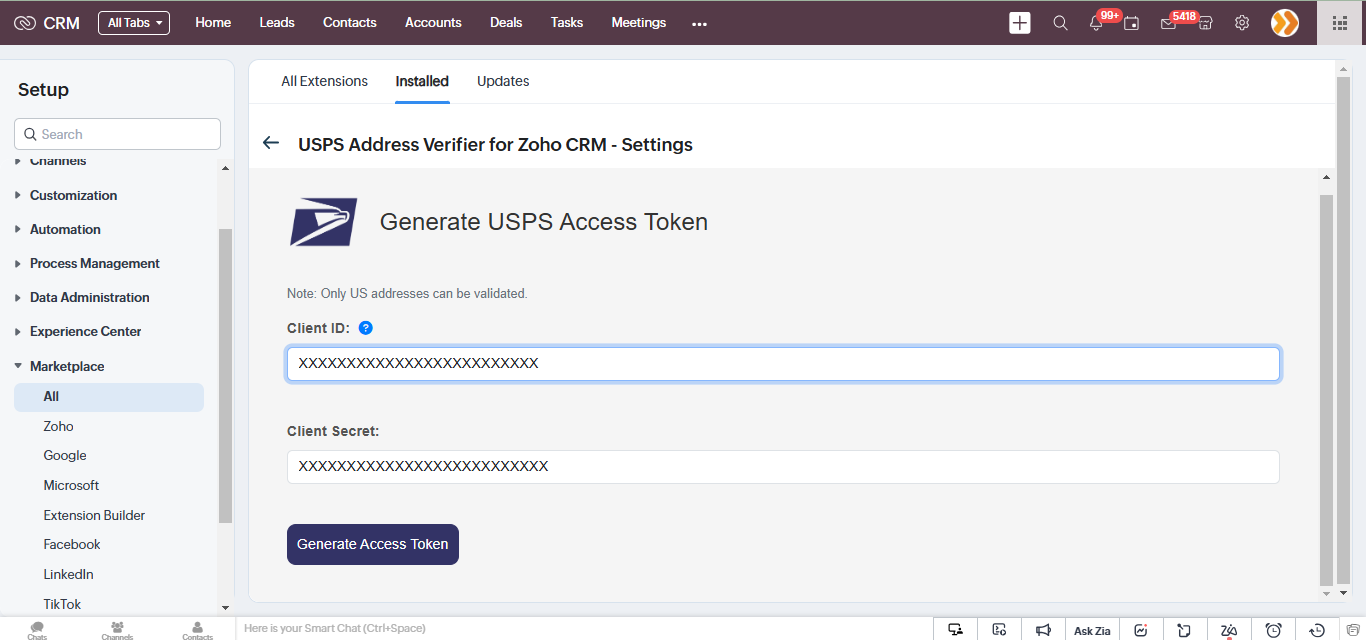This screenshot has width=1366, height=640.
Task: Open the Accounts module
Action: coord(433,23)
